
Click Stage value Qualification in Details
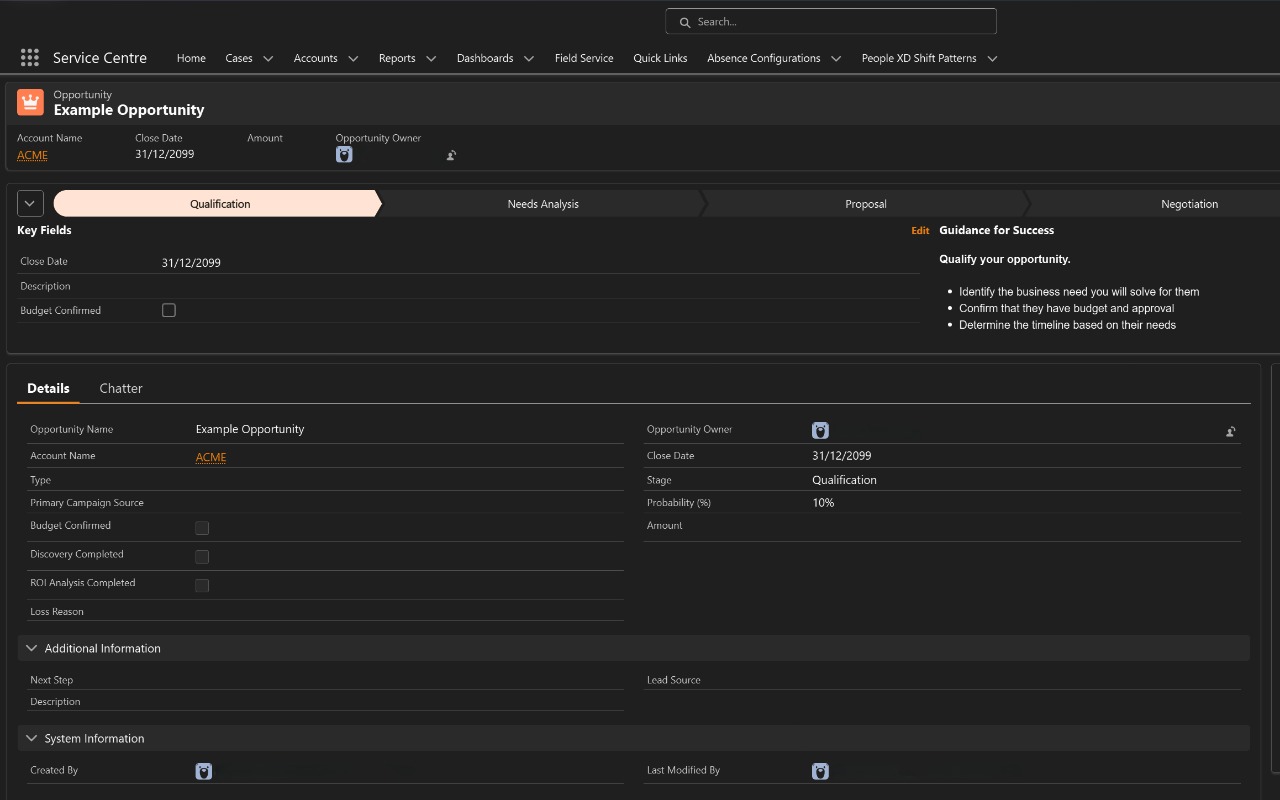point(844,480)
